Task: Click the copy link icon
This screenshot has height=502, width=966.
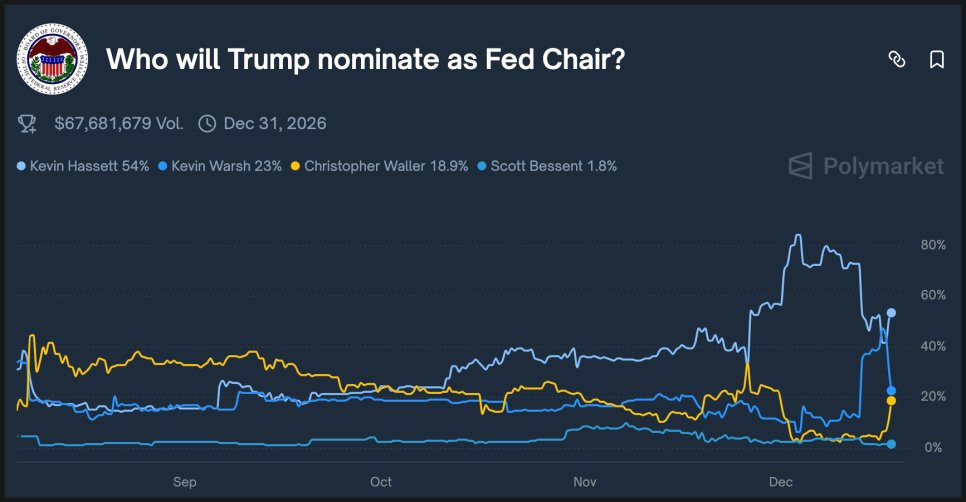Action: (x=896, y=60)
